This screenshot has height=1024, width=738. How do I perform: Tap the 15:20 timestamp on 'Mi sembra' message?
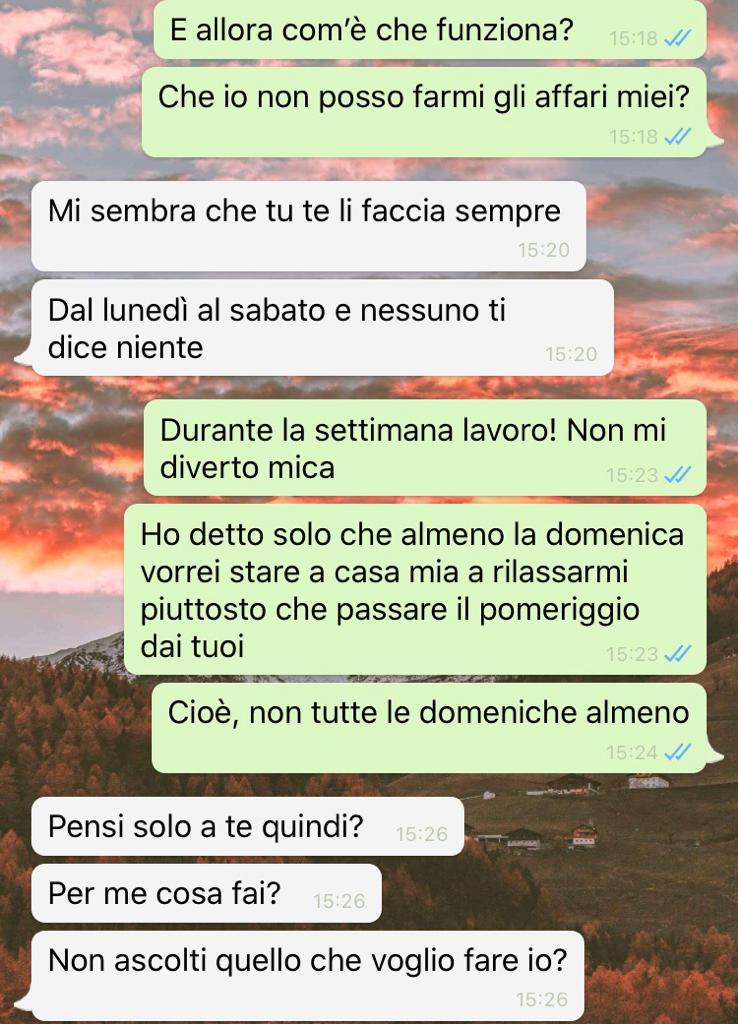click(x=543, y=250)
